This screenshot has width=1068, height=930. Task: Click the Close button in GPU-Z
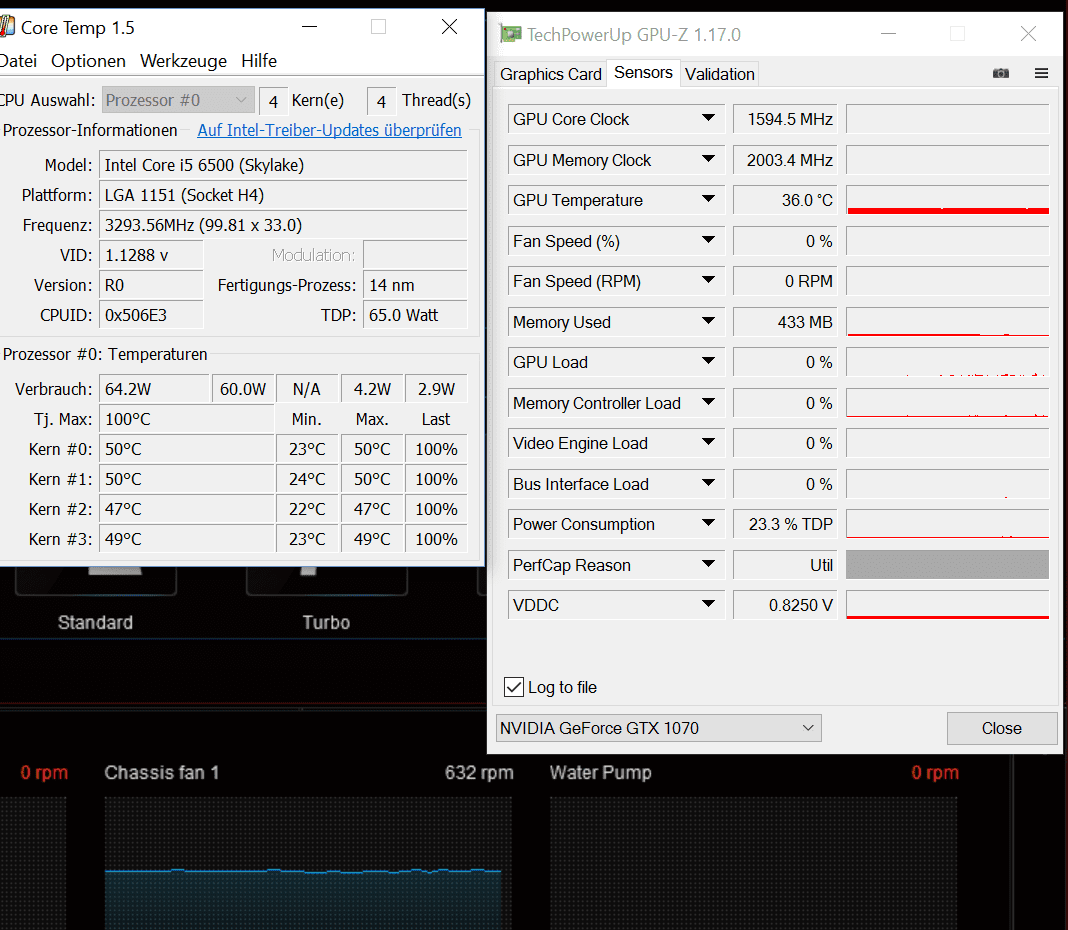tap(1001, 728)
